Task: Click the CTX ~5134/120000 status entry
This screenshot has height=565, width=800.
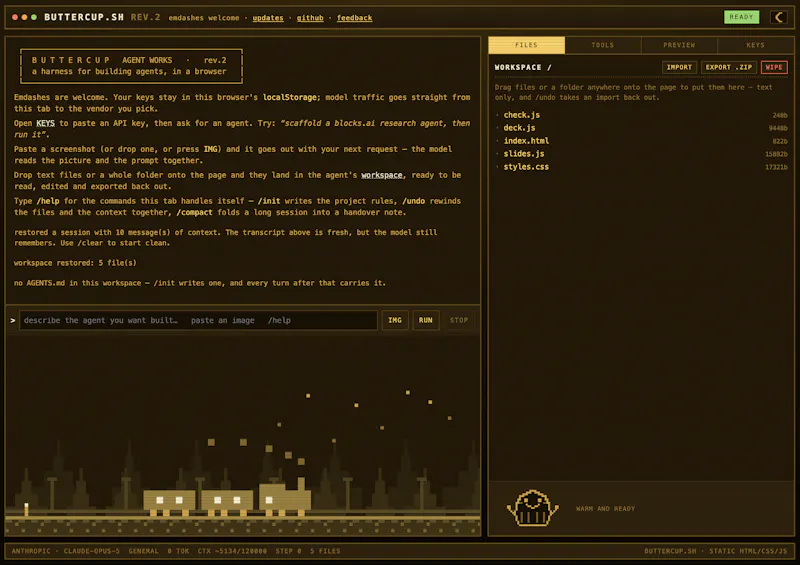Action: [x=232, y=551]
